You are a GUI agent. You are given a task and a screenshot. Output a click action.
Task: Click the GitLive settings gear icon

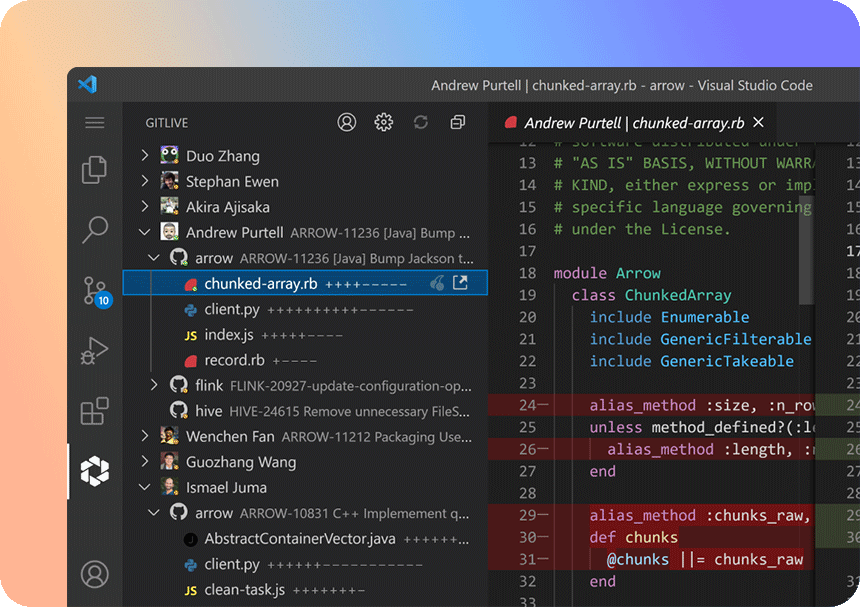(383, 122)
